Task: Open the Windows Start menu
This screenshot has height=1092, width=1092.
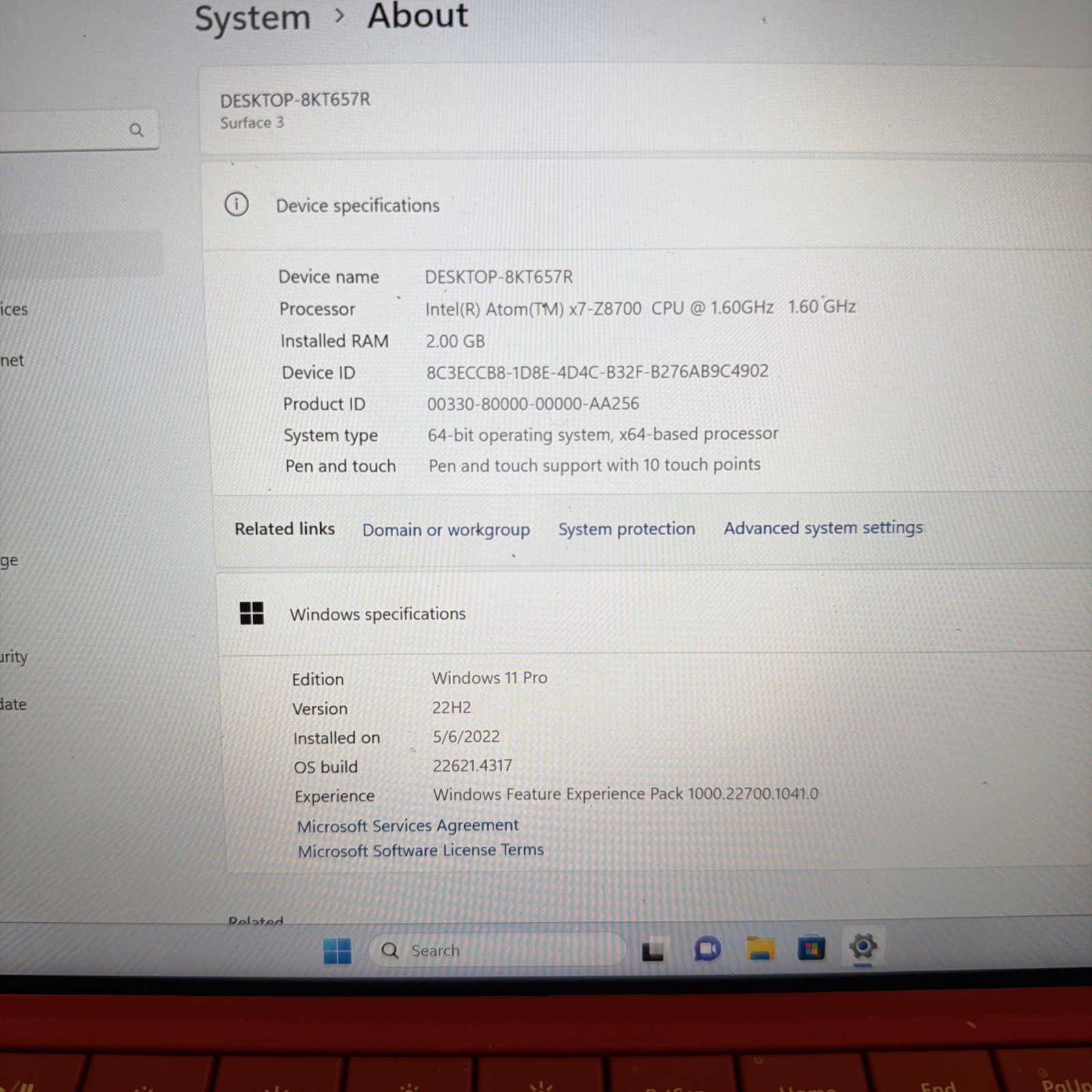Action: click(x=337, y=950)
